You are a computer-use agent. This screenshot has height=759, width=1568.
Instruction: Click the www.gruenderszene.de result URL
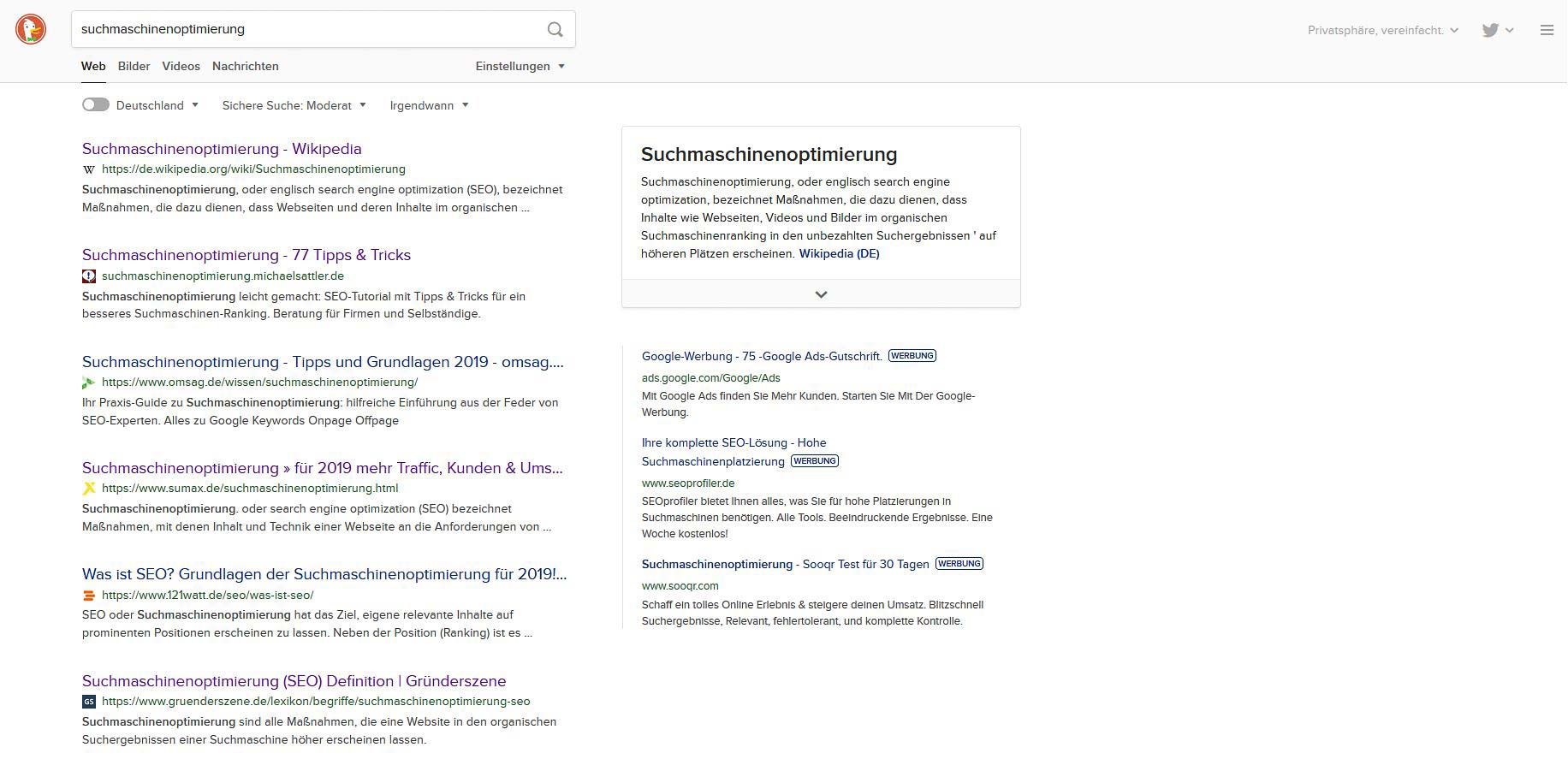click(x=316, y=702)
